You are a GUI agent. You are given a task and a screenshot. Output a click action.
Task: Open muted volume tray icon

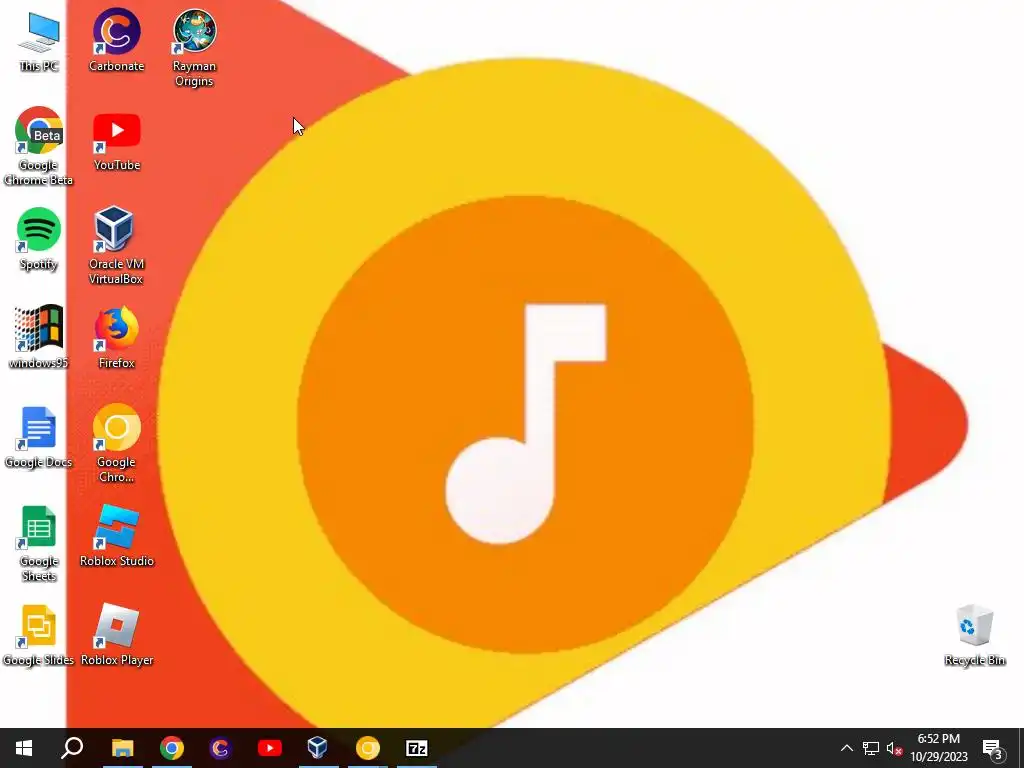coord(895,748)
